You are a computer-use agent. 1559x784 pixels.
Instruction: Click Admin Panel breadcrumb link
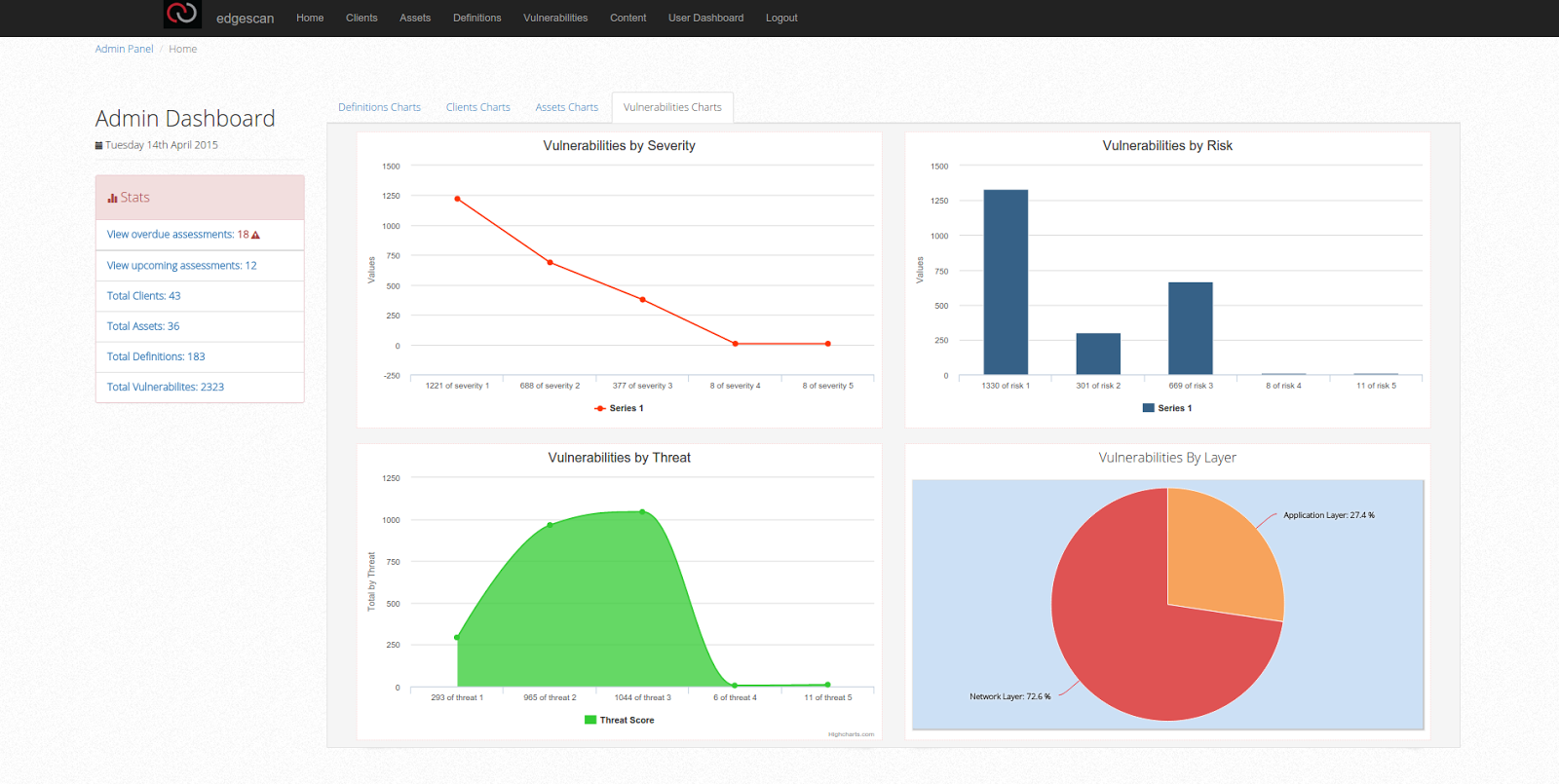(124, 49)
